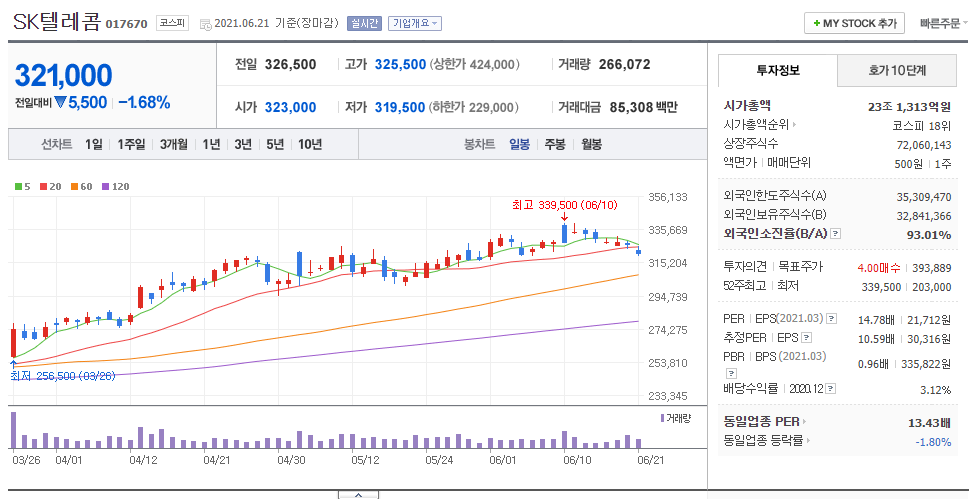Choose the 월봉 candlestick chart

(x=591, y=144)
